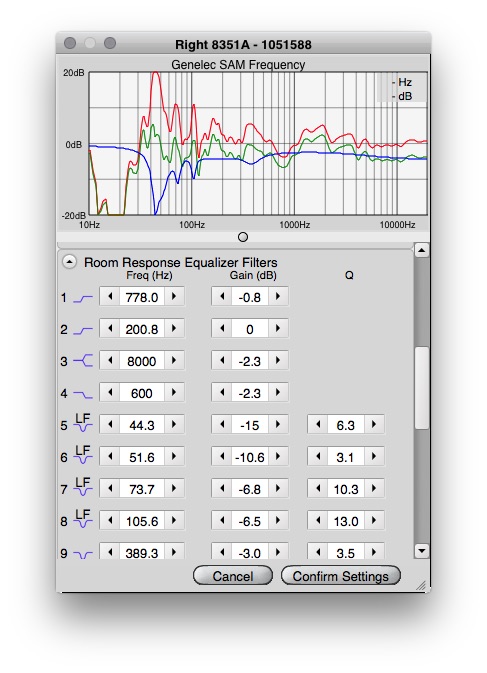Increase filter 6 Q value with right arrow
The height and width of the screenshot is (673, 487).
(374, 457)
